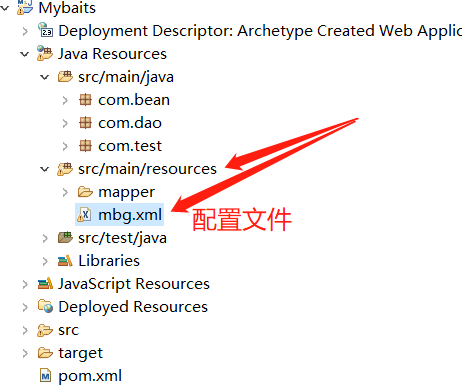Expand the JavaScript Resources node
This screenshot has width=463, height=392.
25,284
